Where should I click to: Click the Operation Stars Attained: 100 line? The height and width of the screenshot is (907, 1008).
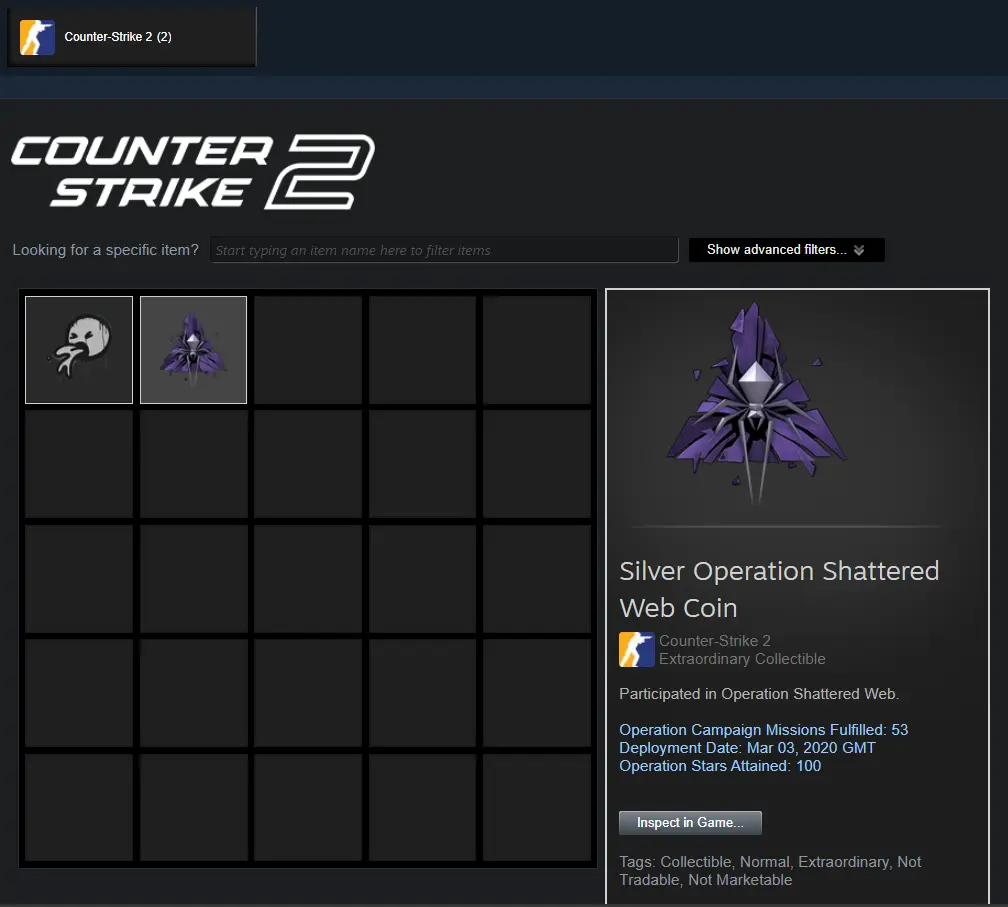click(x=720, y=766)
